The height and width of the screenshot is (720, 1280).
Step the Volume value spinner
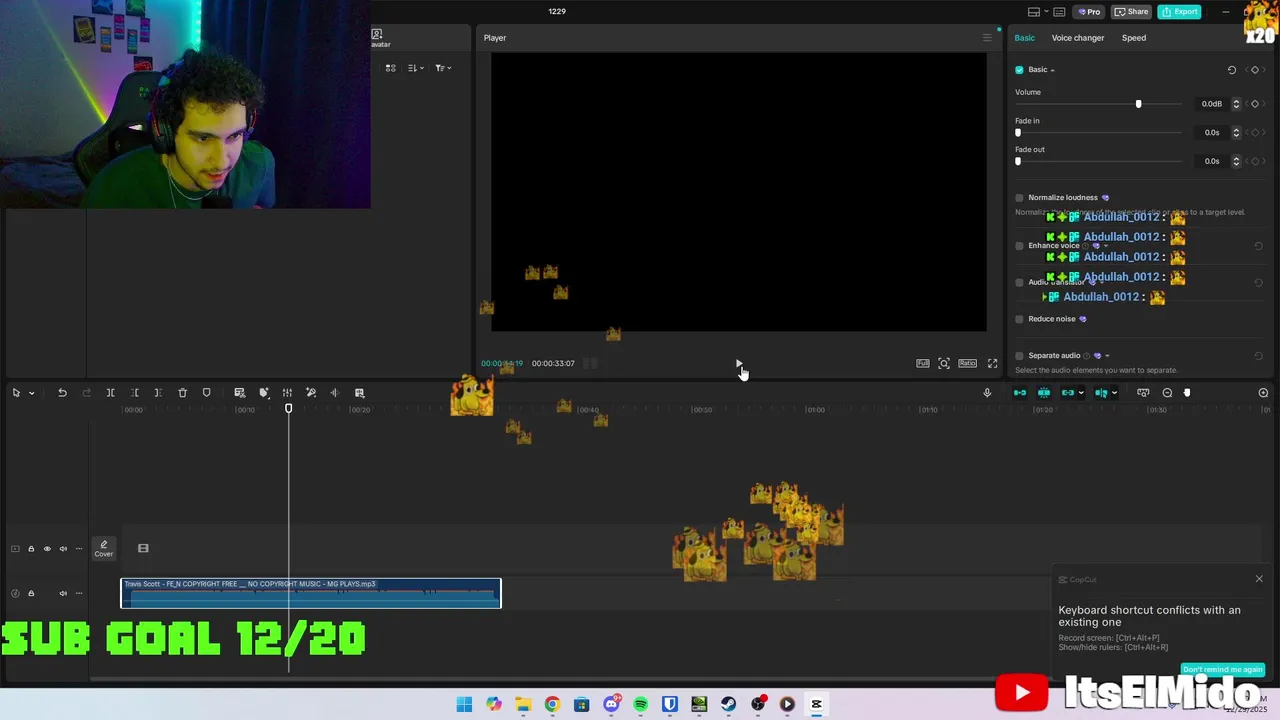(x=1236, y=104)
